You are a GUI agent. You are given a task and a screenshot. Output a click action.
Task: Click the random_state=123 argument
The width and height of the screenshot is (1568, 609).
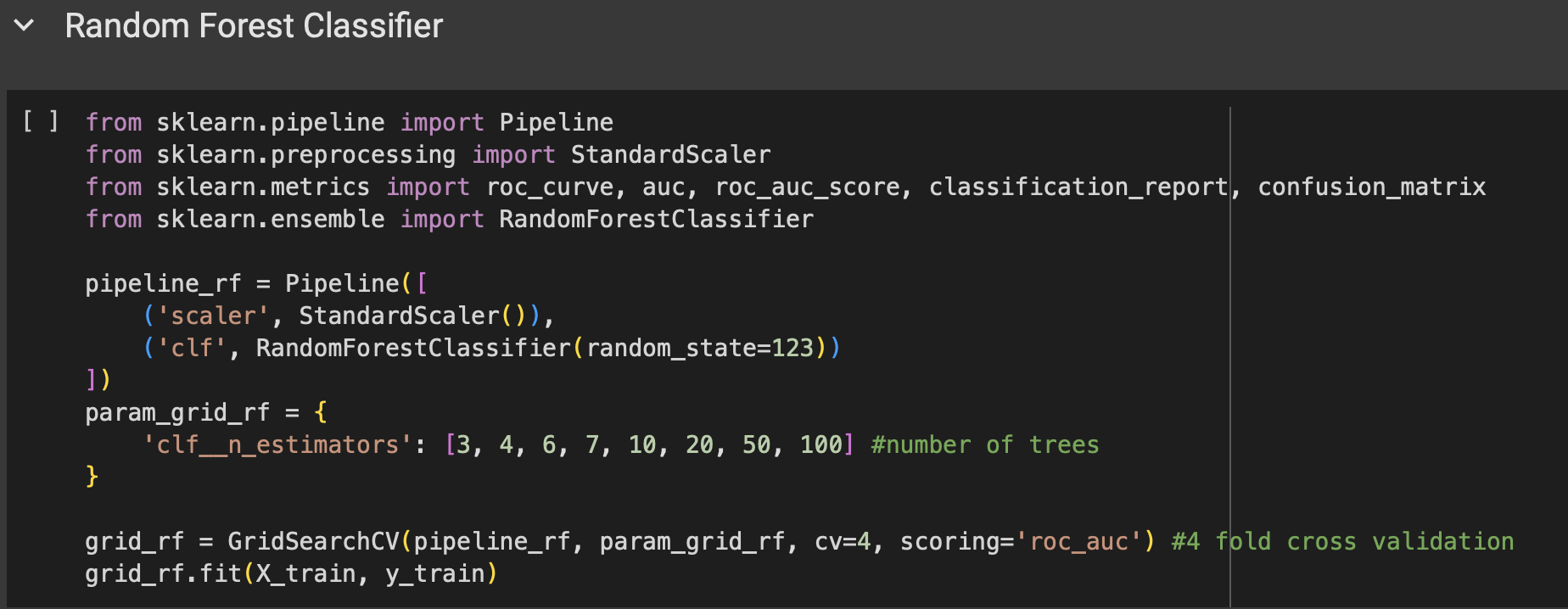tap(699, 348)
